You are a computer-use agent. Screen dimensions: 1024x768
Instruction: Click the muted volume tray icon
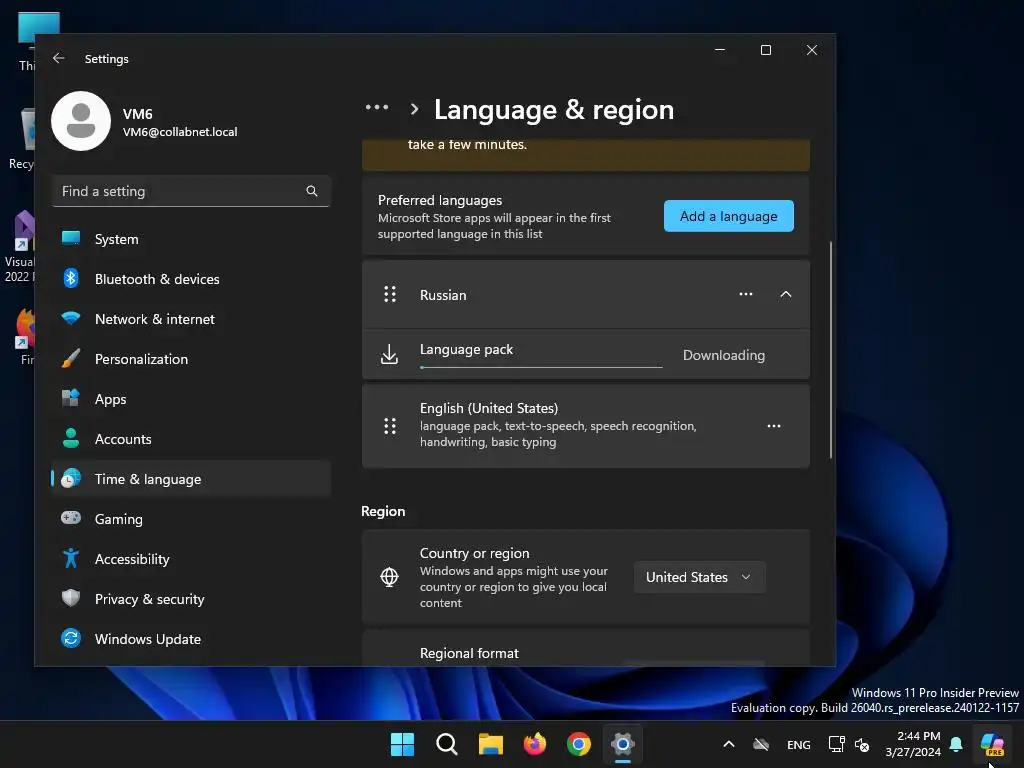click(862, 744)
